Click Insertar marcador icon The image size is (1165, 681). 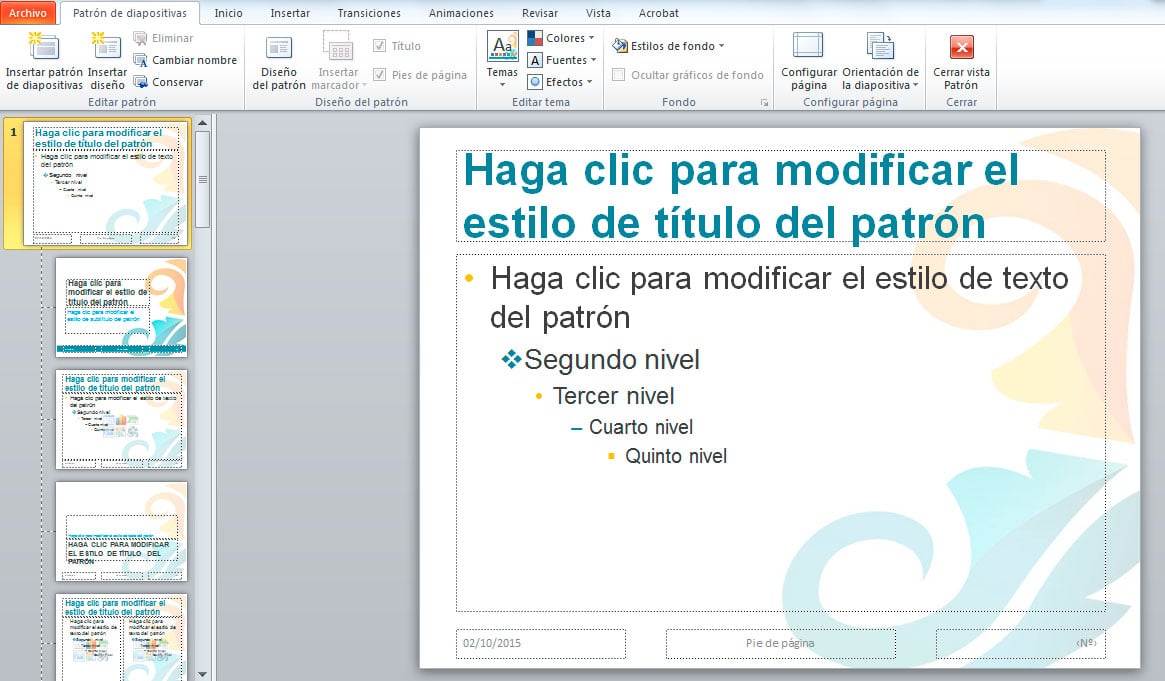click(x=338, y=48)
